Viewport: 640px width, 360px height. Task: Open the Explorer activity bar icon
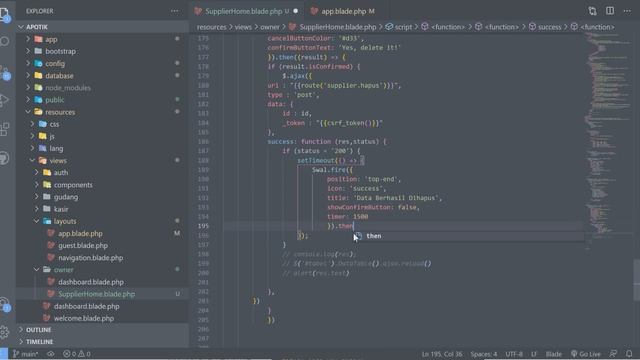tap(5, 15)
